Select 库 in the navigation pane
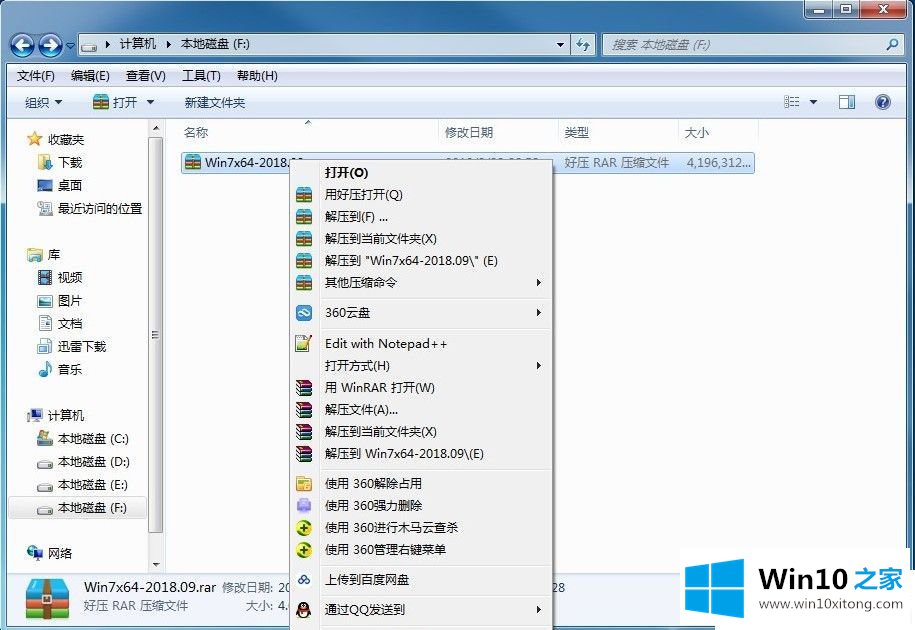This screenshot has width=915, height=630. (x=44, y=254)
